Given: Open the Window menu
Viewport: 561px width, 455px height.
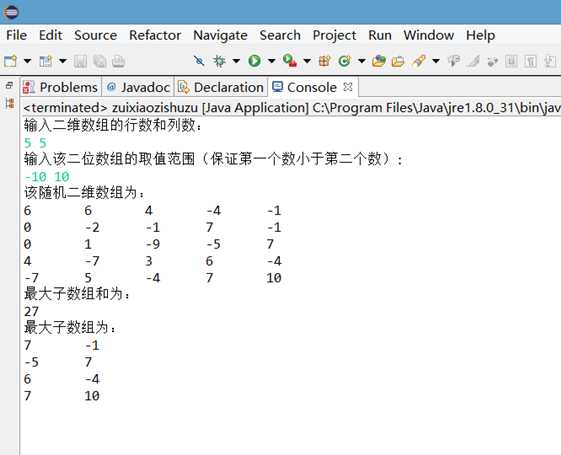Looking at the screenshot, I should click(x=429, y=35).
